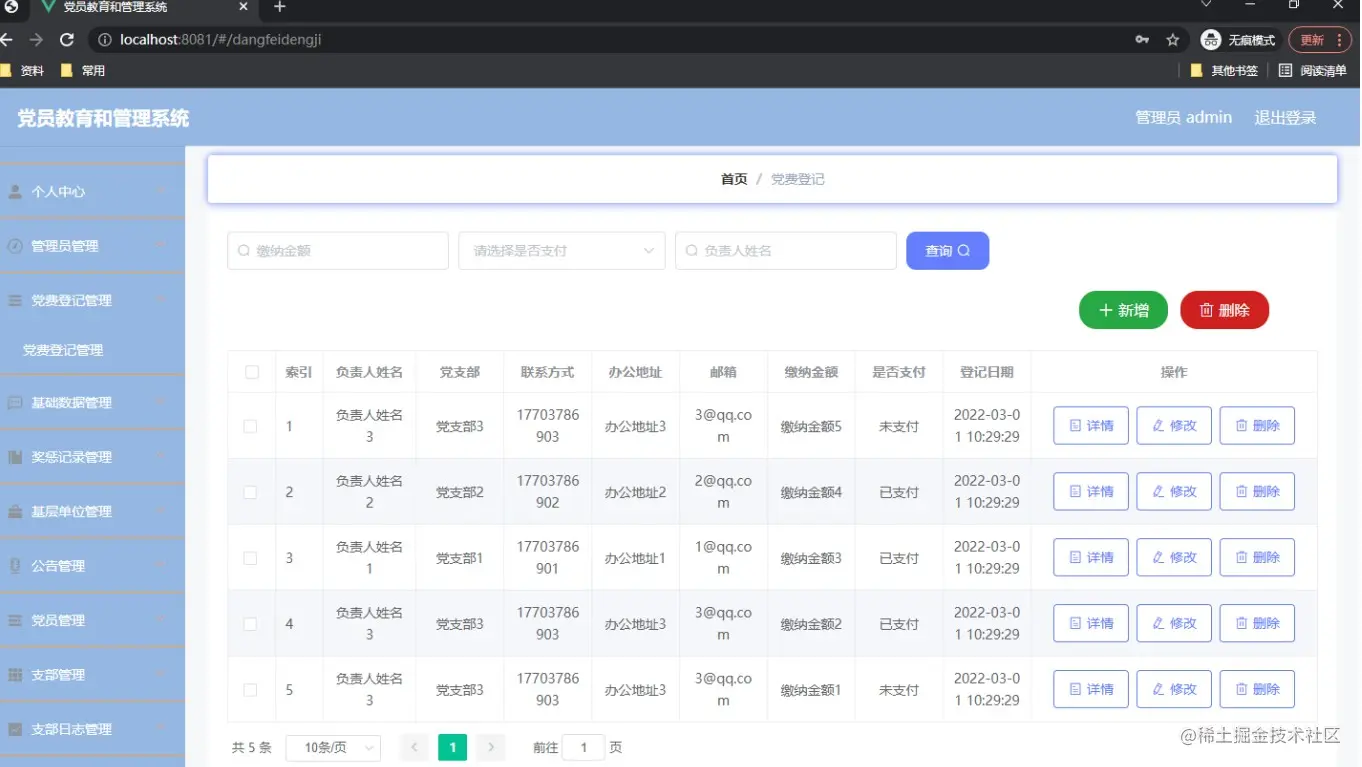Image resolution: width=1362 pixels, height=767 pixels.
Task: Bookmark page with the star icon
Action: click(1172, 40)
